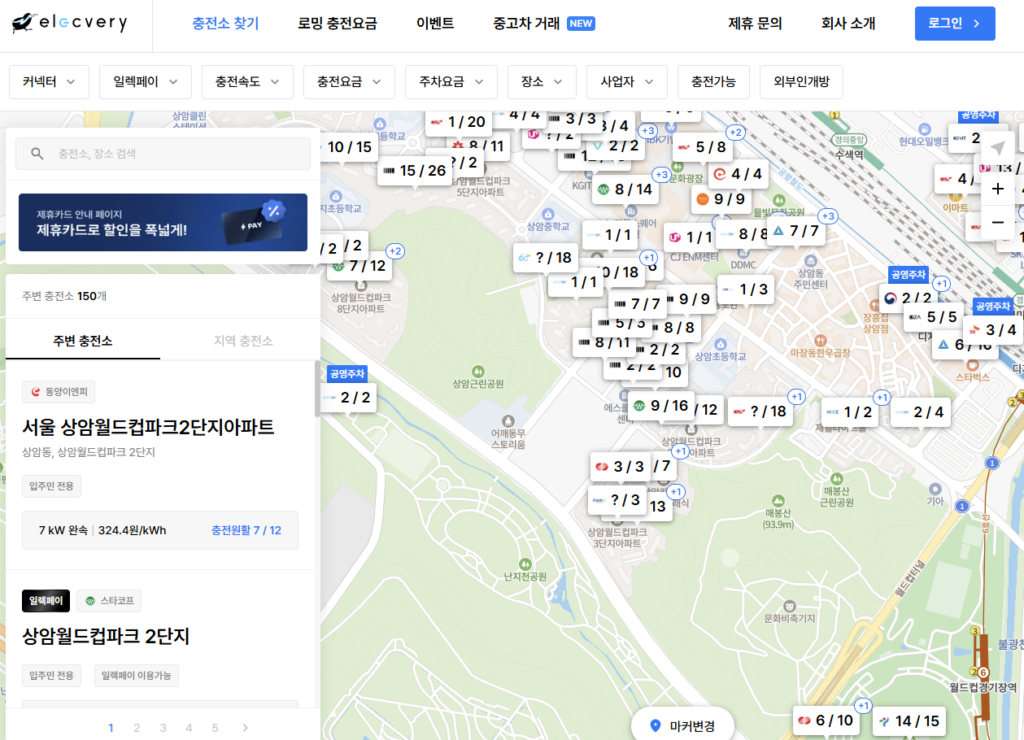Switch to the 지역 충전소 tab
1024x740 pixels.
(x=241, y=341)
